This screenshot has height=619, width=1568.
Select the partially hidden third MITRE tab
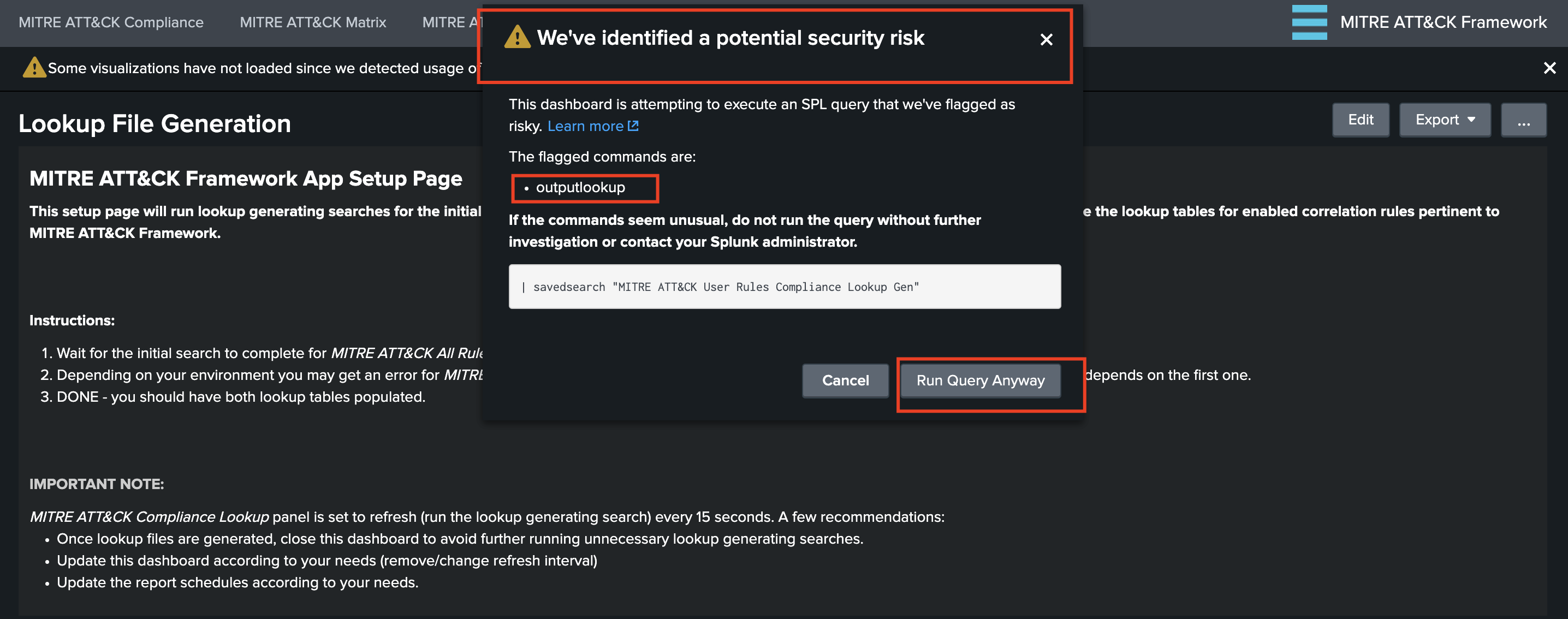coord(450,22)
